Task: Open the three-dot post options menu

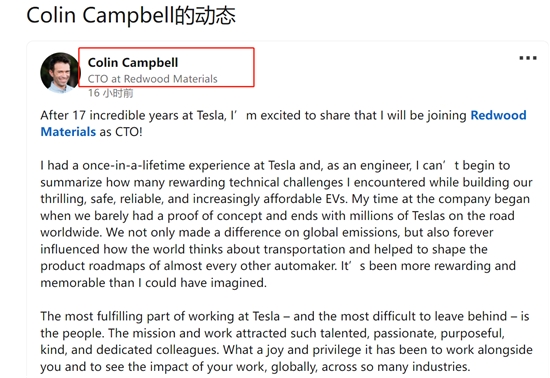Action: pyautogui.click(x=528, y=58)
